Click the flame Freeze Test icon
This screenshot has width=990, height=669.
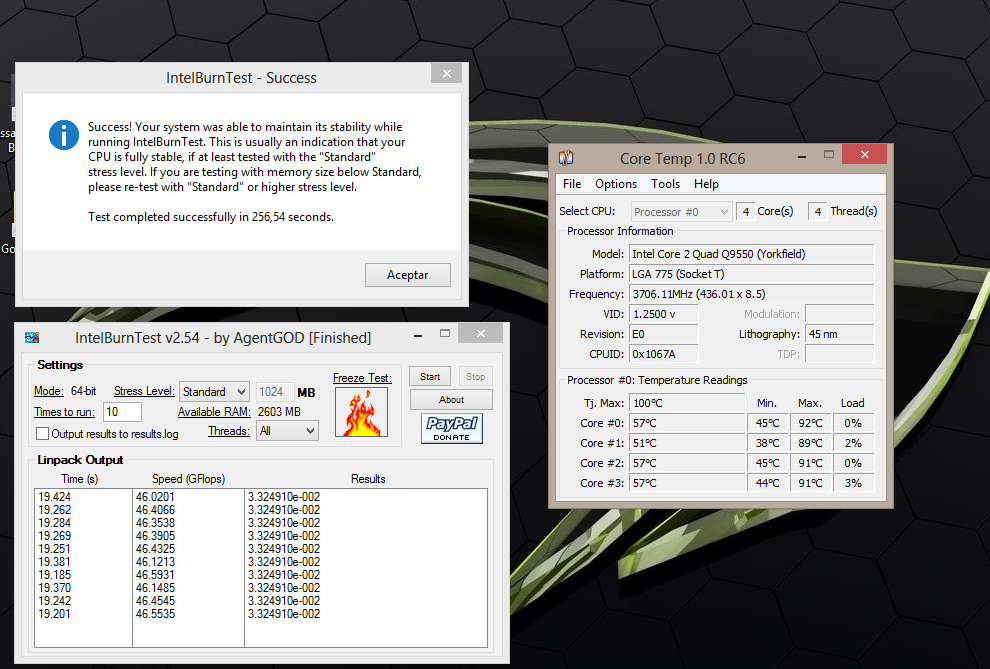tap(362, 413)
